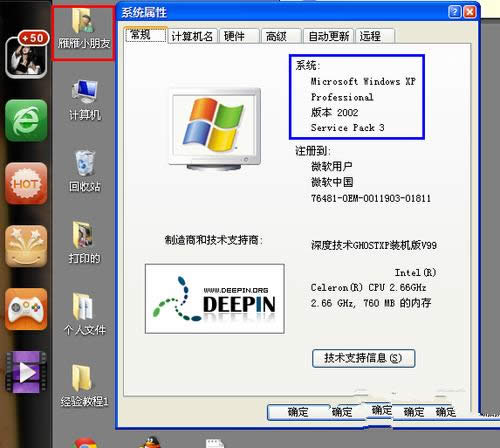
Task: Open the 经验教程1 folder icon
Action: point(84,386)
